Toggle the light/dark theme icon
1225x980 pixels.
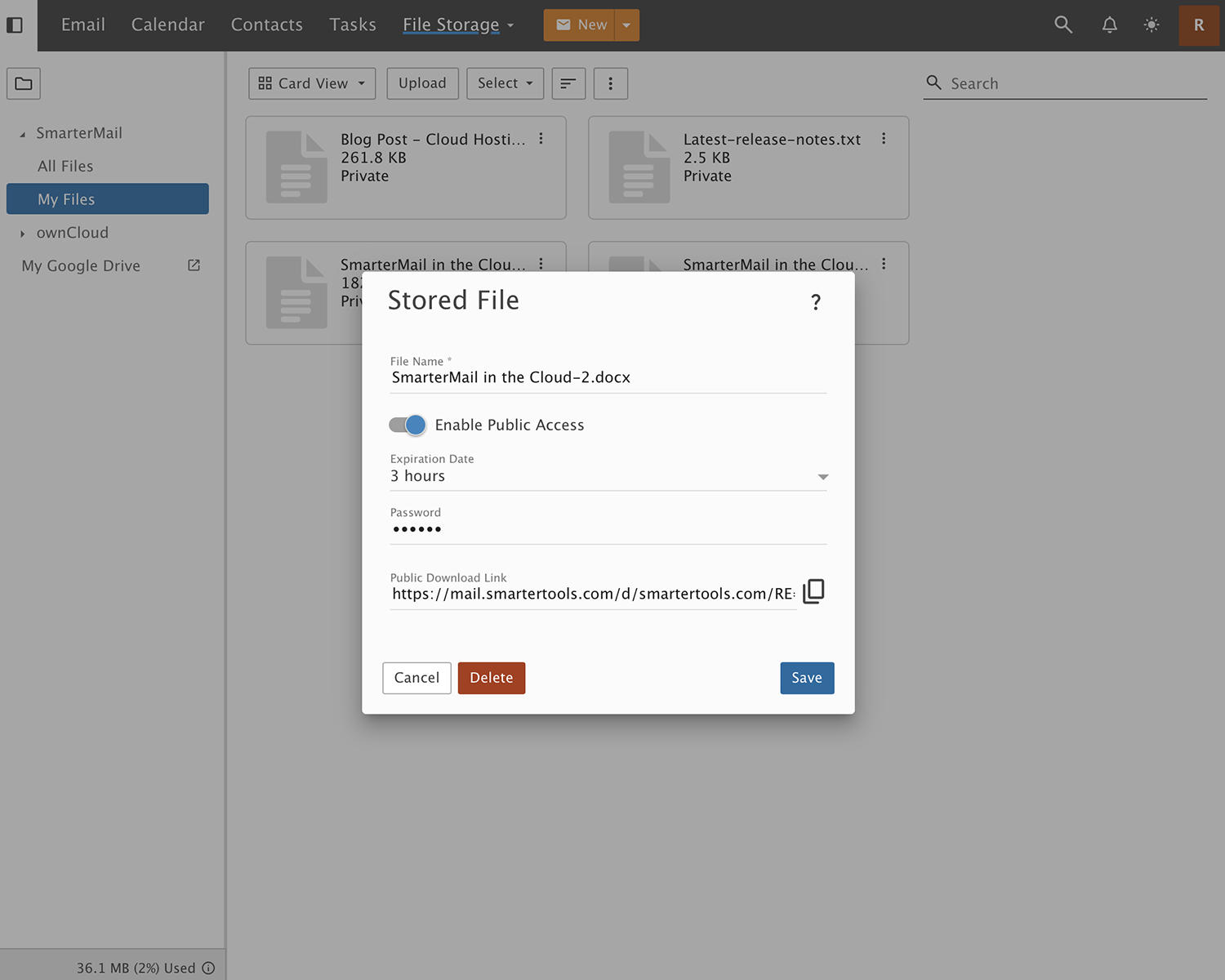(1151, 24)
